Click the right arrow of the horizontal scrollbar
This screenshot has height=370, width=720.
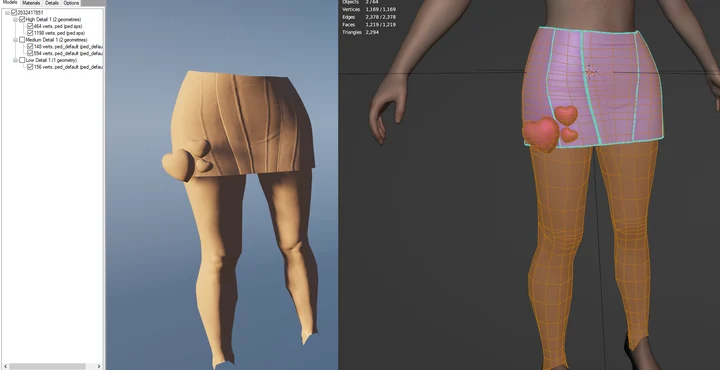(99, 366)
